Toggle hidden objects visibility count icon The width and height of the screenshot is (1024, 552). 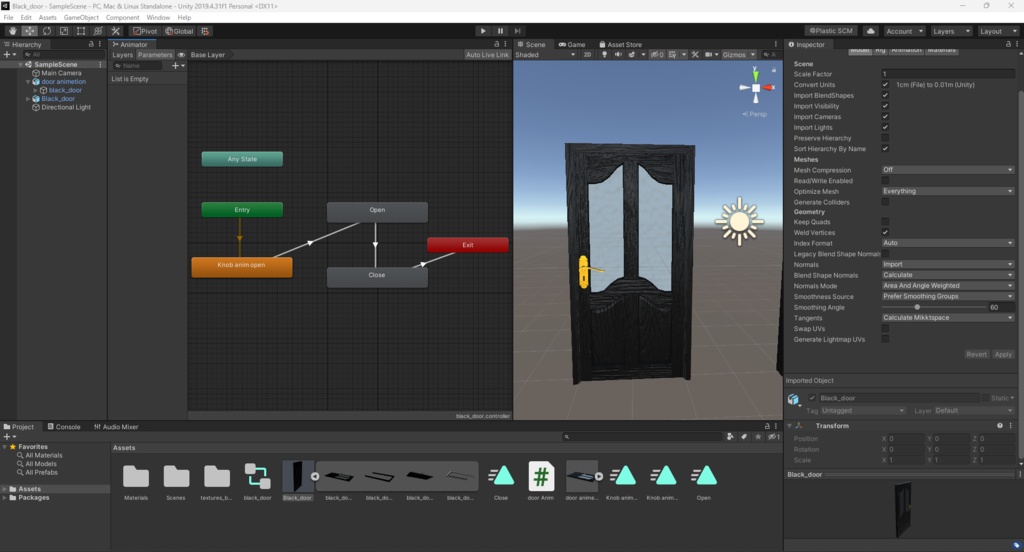(657, 55)
